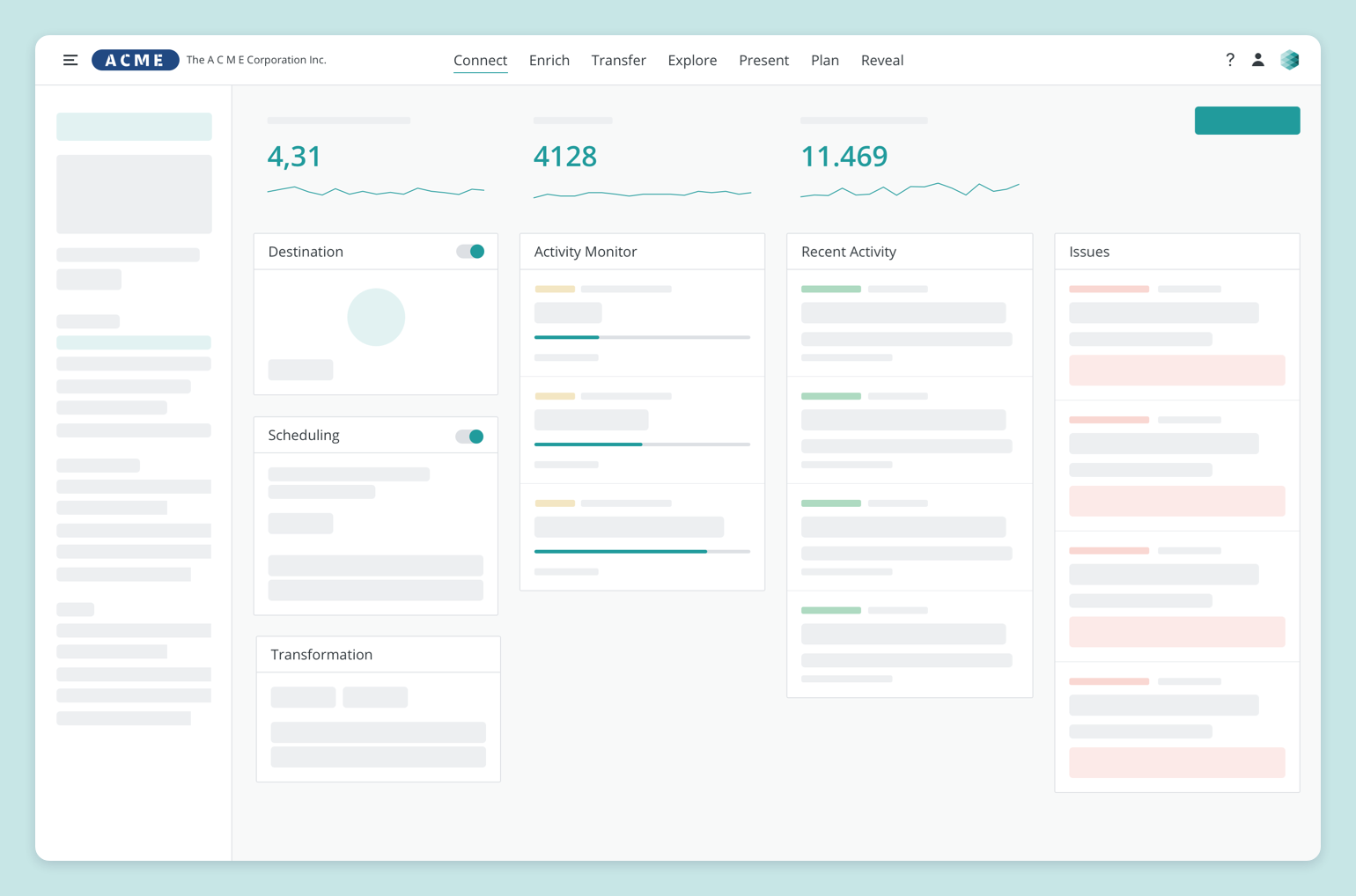This screenshot has height=896, width=1356.
Task: Open the Transfer tab
Action: point(619,60)
